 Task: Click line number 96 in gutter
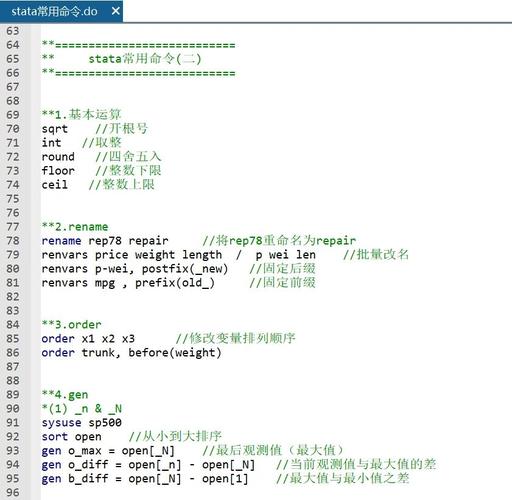13,493
